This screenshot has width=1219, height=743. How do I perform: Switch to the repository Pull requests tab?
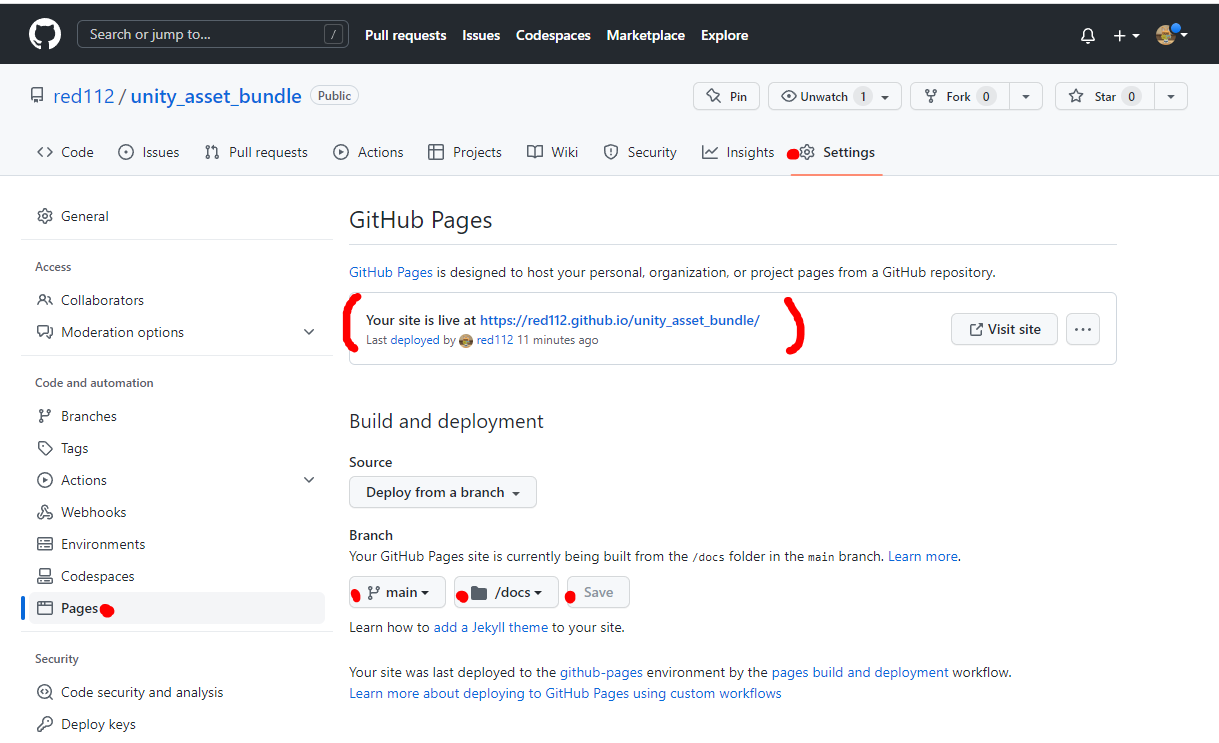[x=256, y=152]
